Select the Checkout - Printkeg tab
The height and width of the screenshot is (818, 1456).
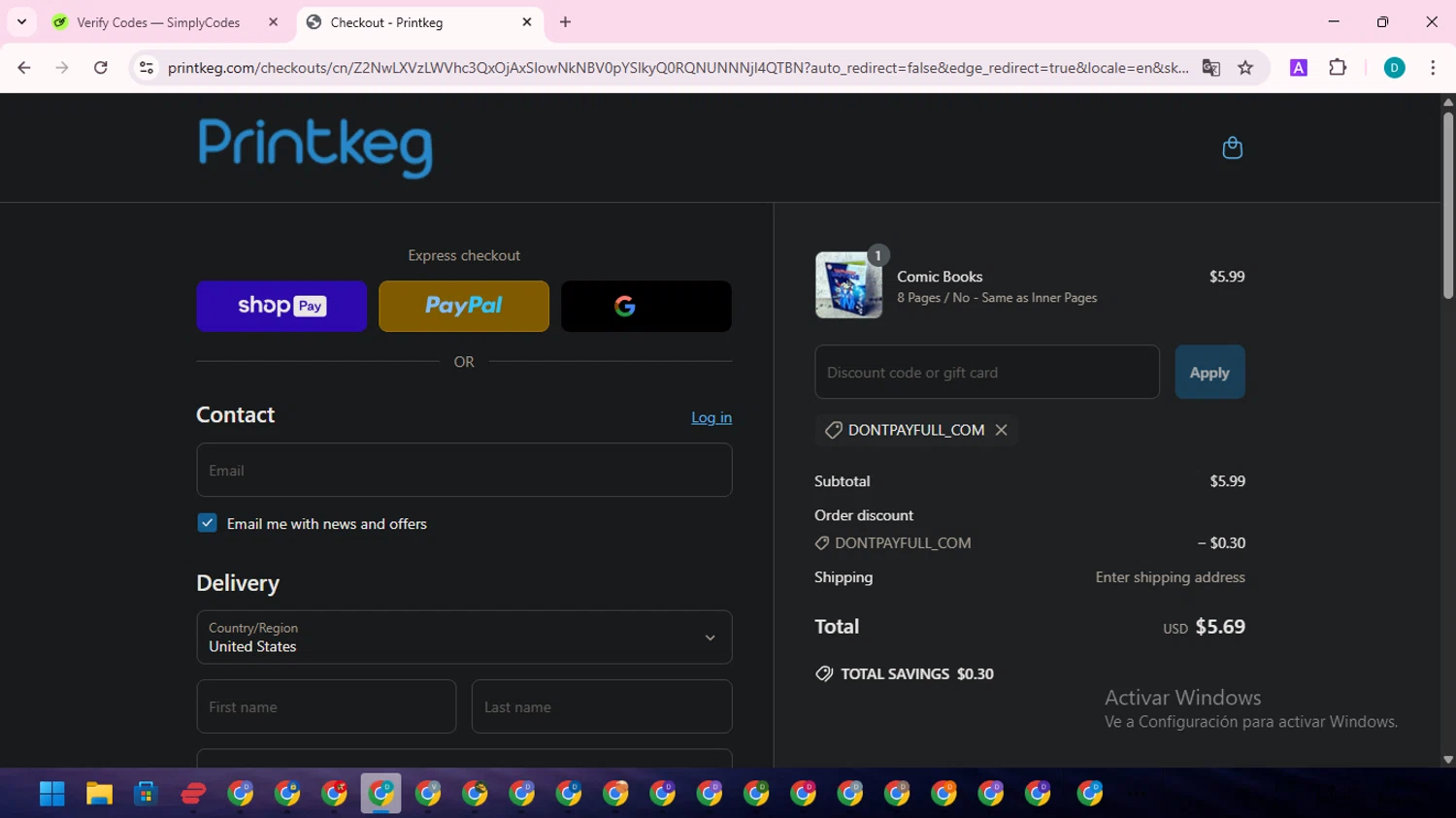[x=386, y=22]
